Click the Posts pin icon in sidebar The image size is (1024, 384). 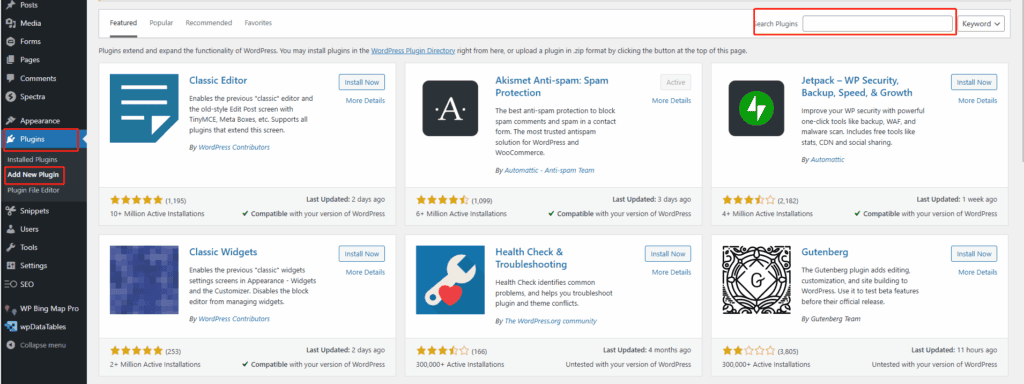pyautogui.click(x=10, y=5)
